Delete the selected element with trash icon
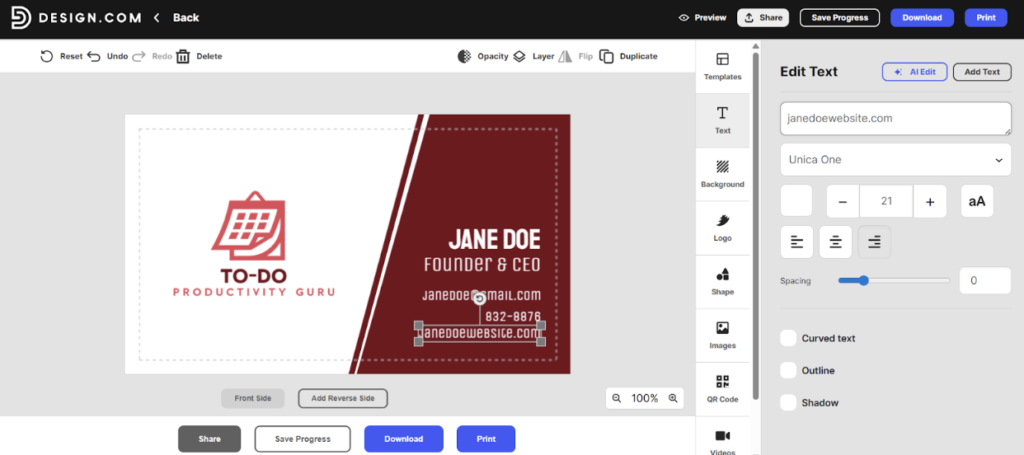 183,57
